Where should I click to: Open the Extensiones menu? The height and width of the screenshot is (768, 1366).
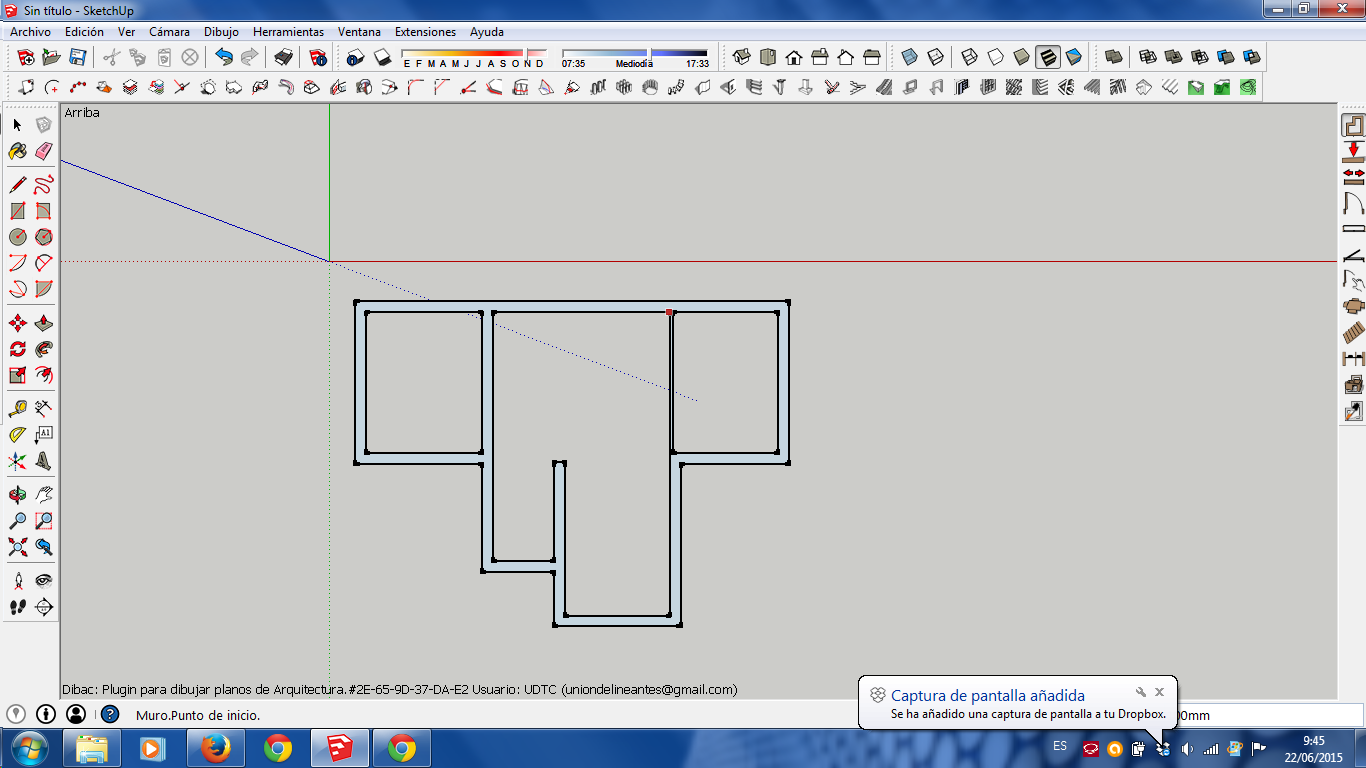(425, 32)
